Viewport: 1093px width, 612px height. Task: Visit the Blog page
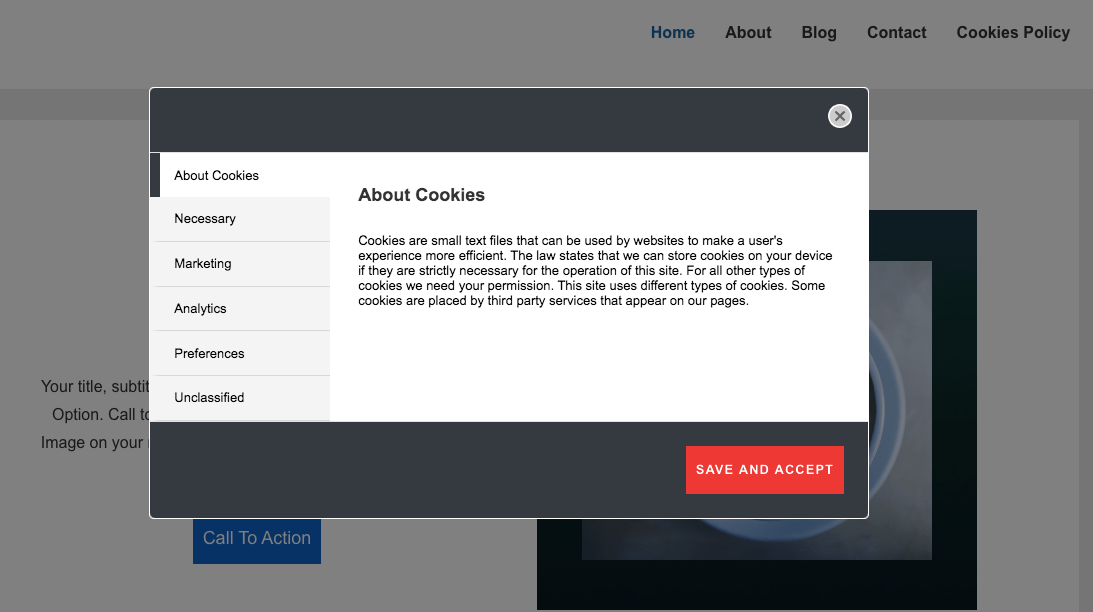tap(819, 33)
